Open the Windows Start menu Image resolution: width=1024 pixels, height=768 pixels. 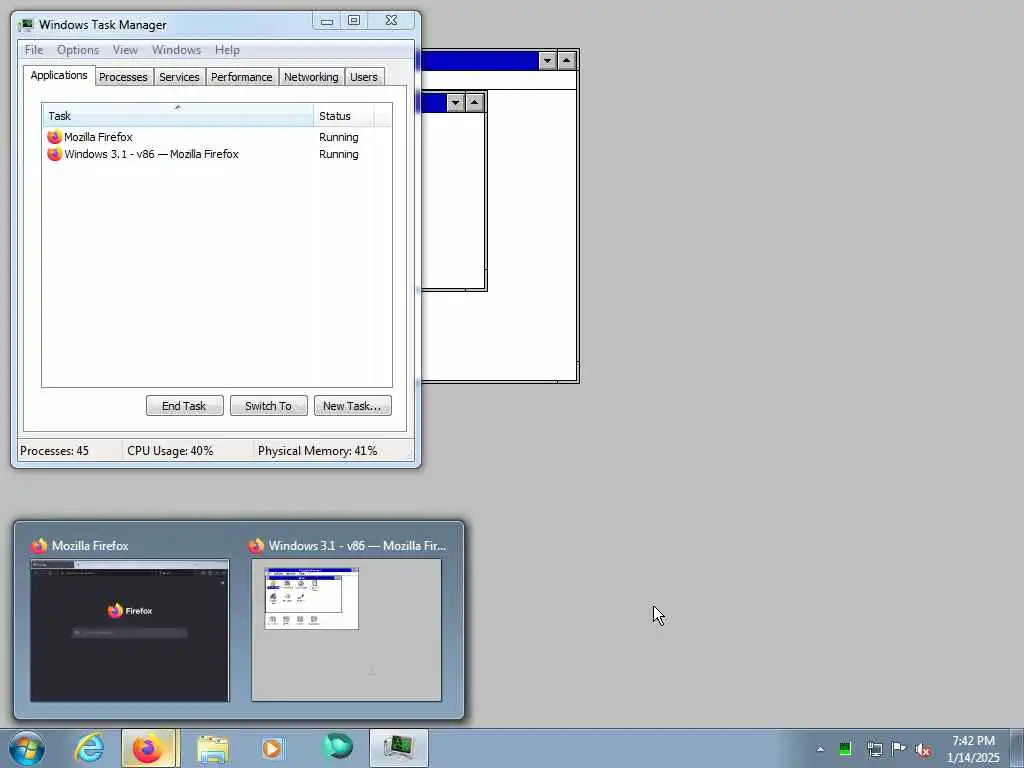(27, 748)
